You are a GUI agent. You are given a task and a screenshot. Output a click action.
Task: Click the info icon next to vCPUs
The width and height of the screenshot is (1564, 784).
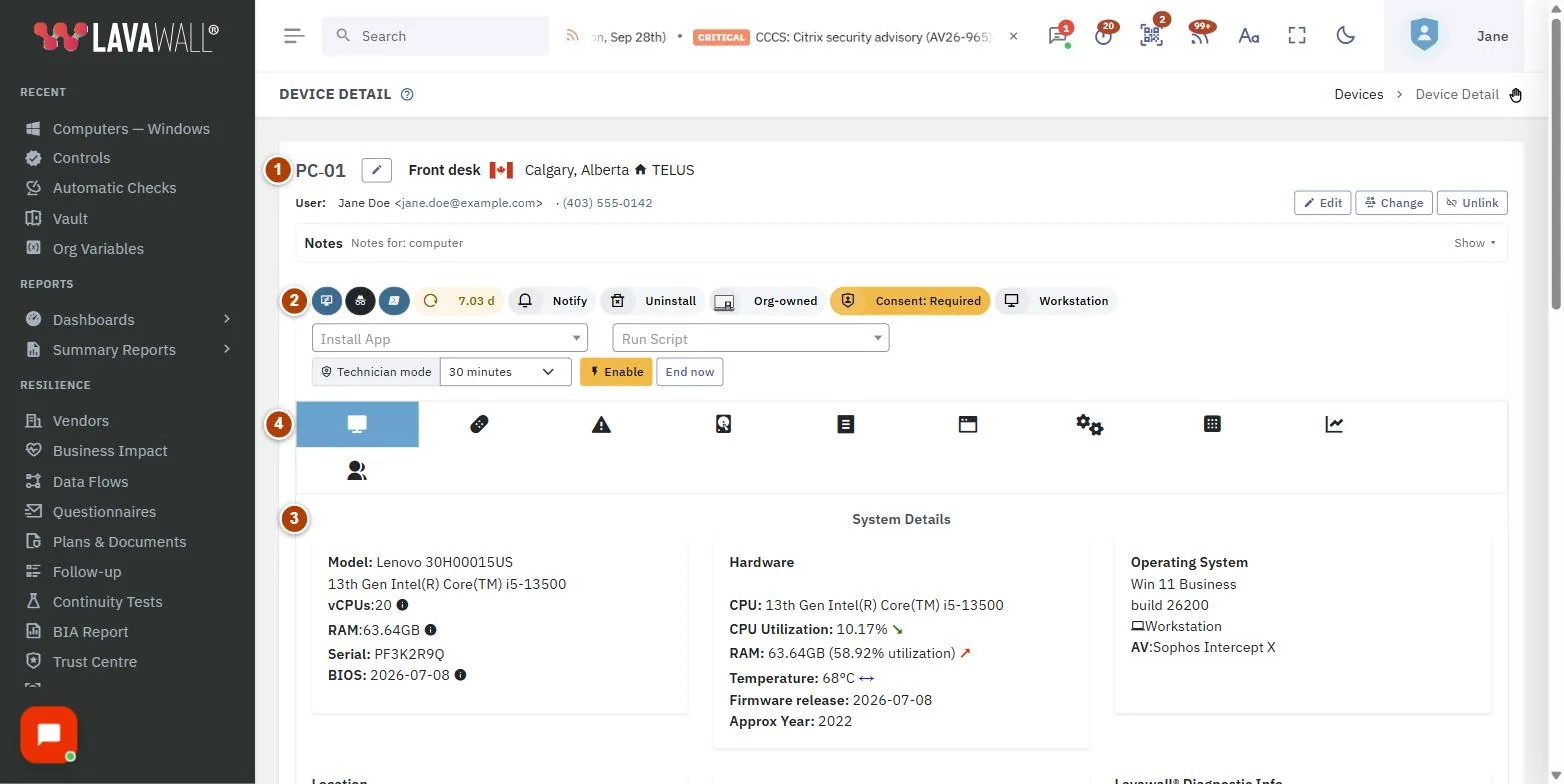(x=402, y=605)
